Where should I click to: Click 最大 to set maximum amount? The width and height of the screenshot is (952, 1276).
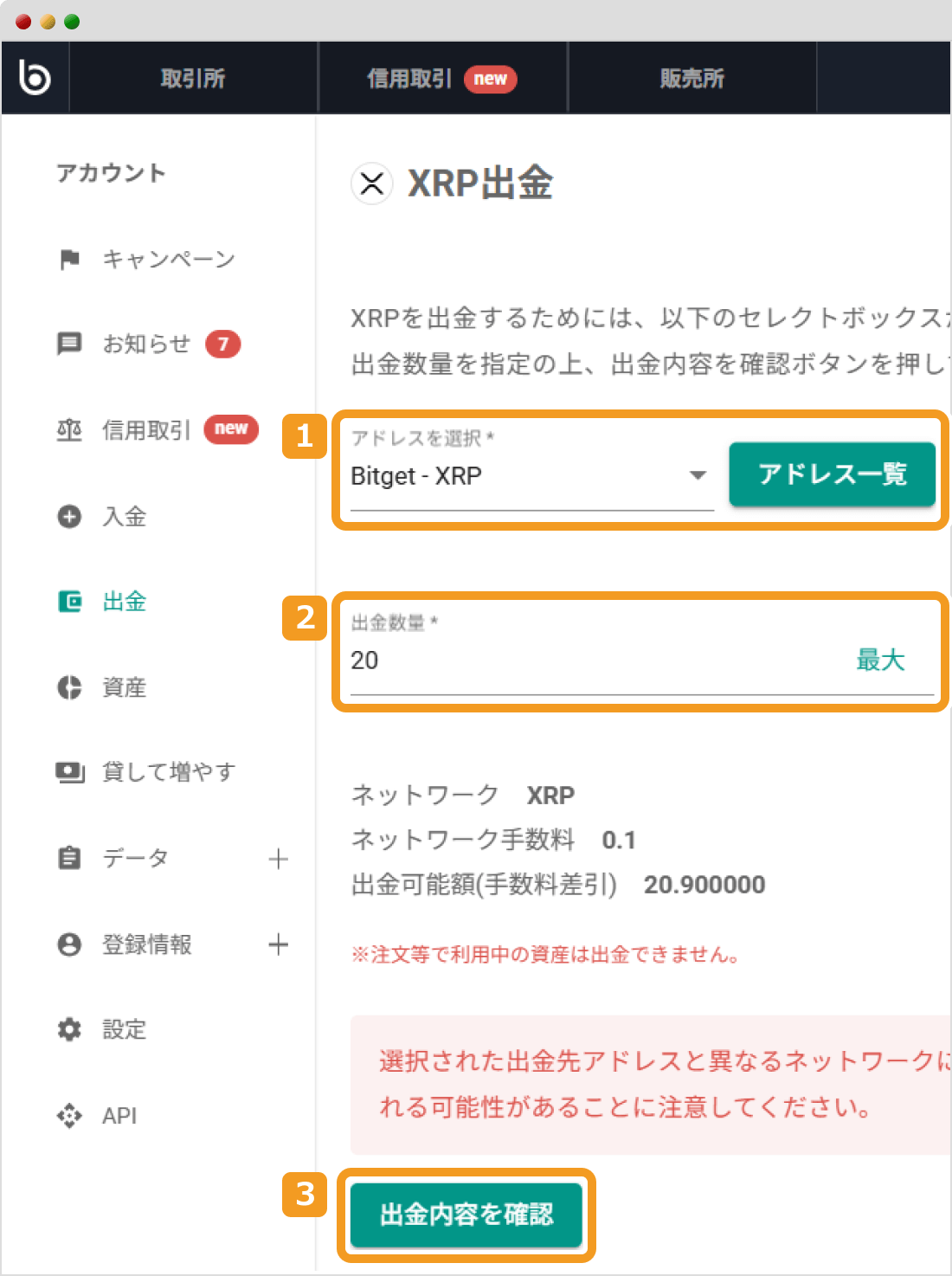pyautogui.click(x=880, y=661)
